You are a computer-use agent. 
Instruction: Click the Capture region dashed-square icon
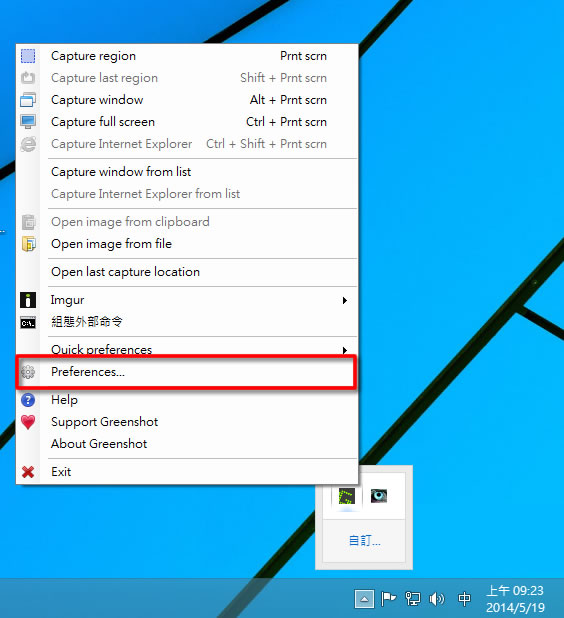(28, 56)
